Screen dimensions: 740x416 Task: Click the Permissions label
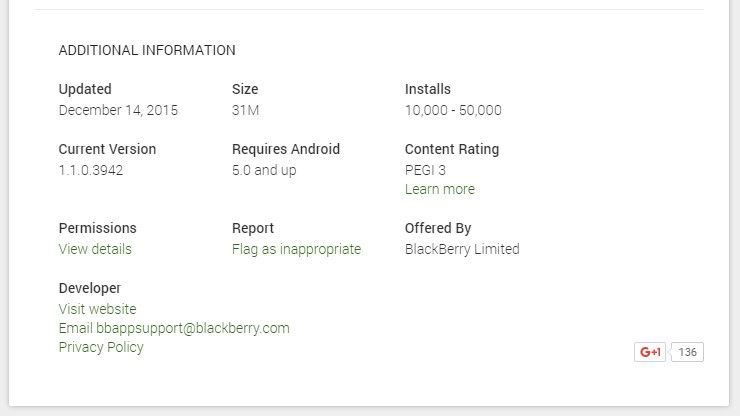(97, 228)
